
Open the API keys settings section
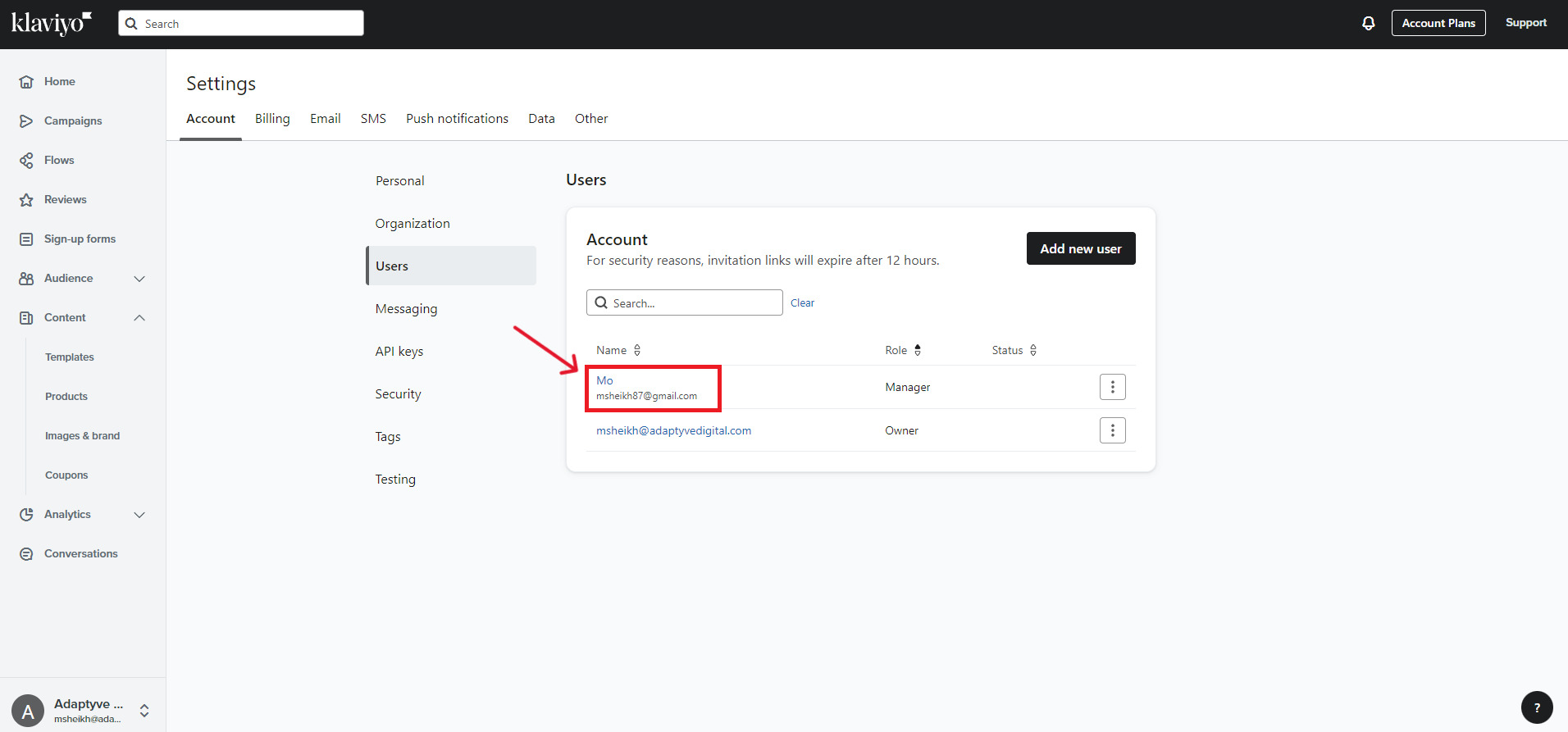coord(399,352)
